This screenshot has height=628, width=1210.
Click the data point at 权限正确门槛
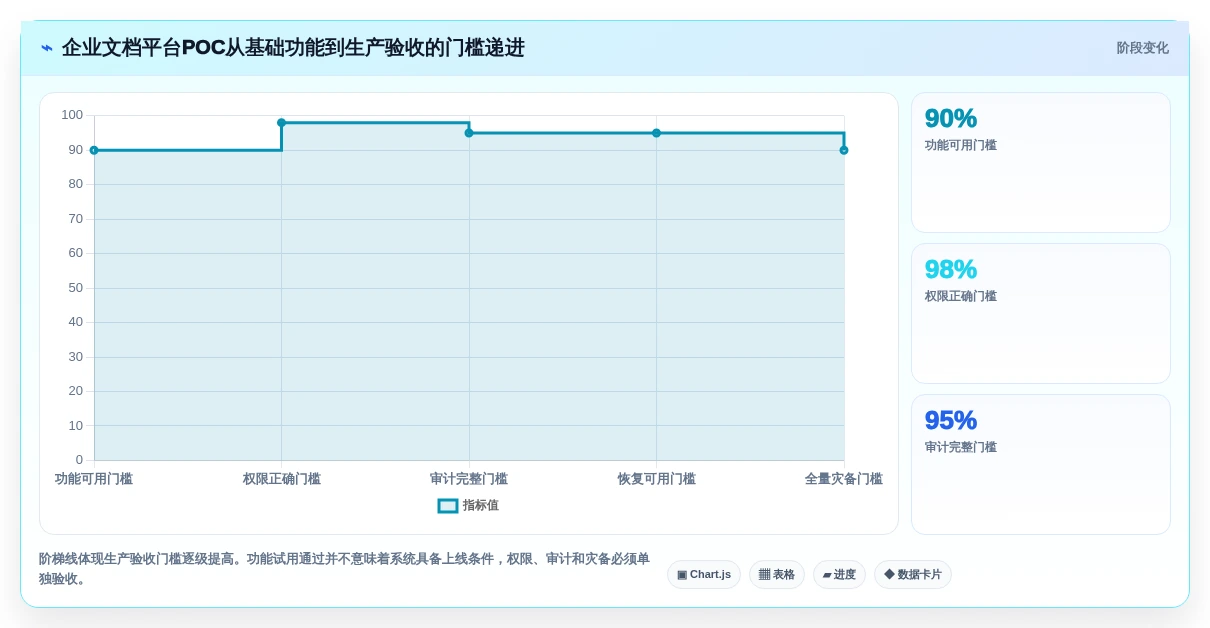281,123
